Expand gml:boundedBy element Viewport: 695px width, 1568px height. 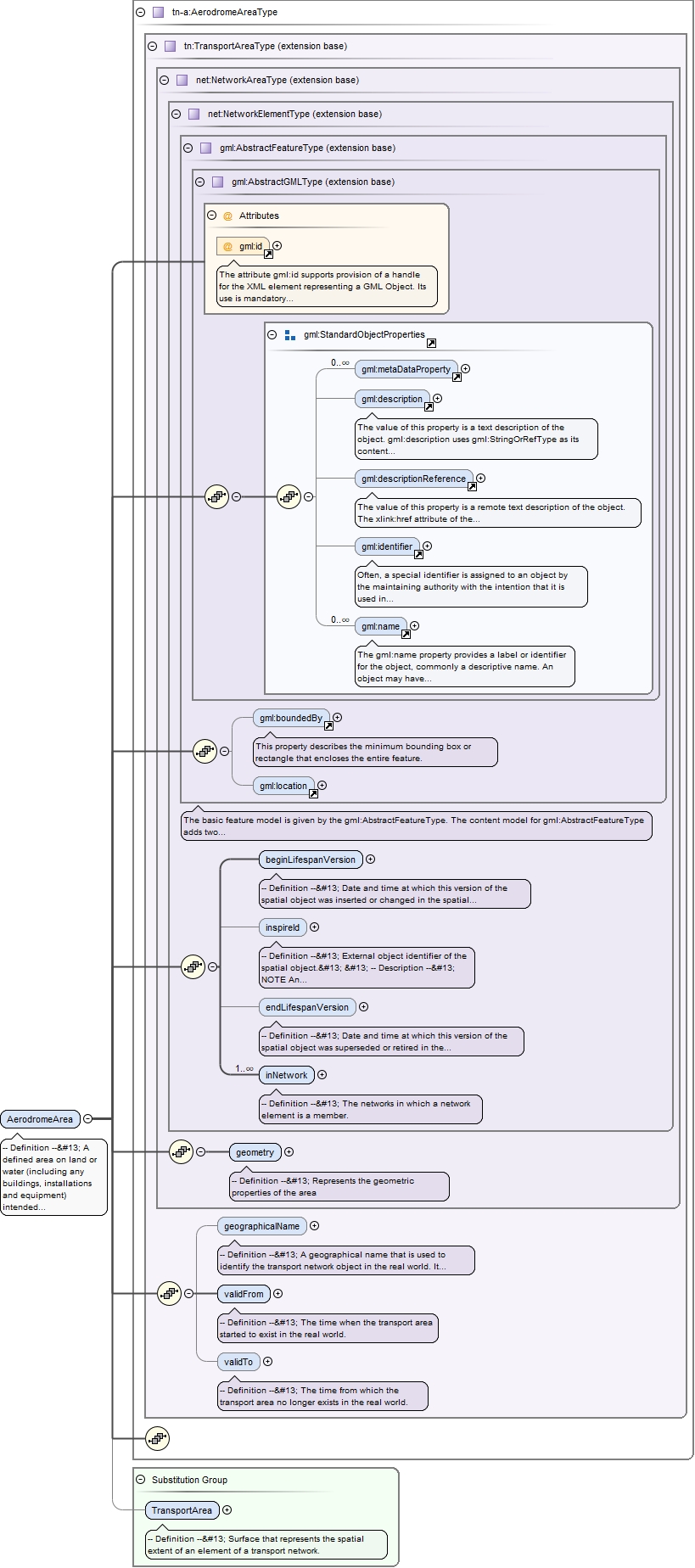(x=337, y=718)
